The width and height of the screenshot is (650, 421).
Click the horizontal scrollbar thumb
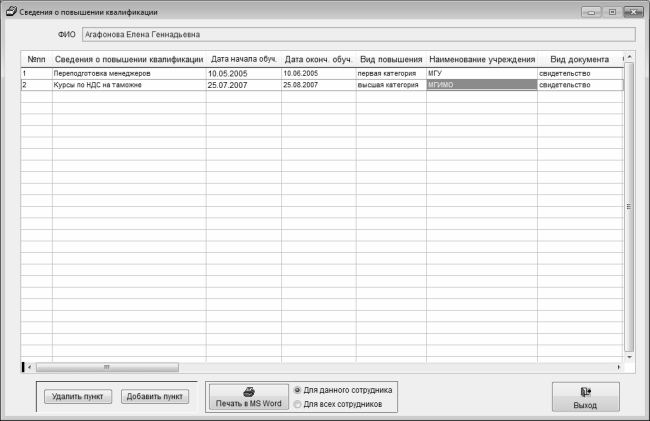[x=107, y=367]
